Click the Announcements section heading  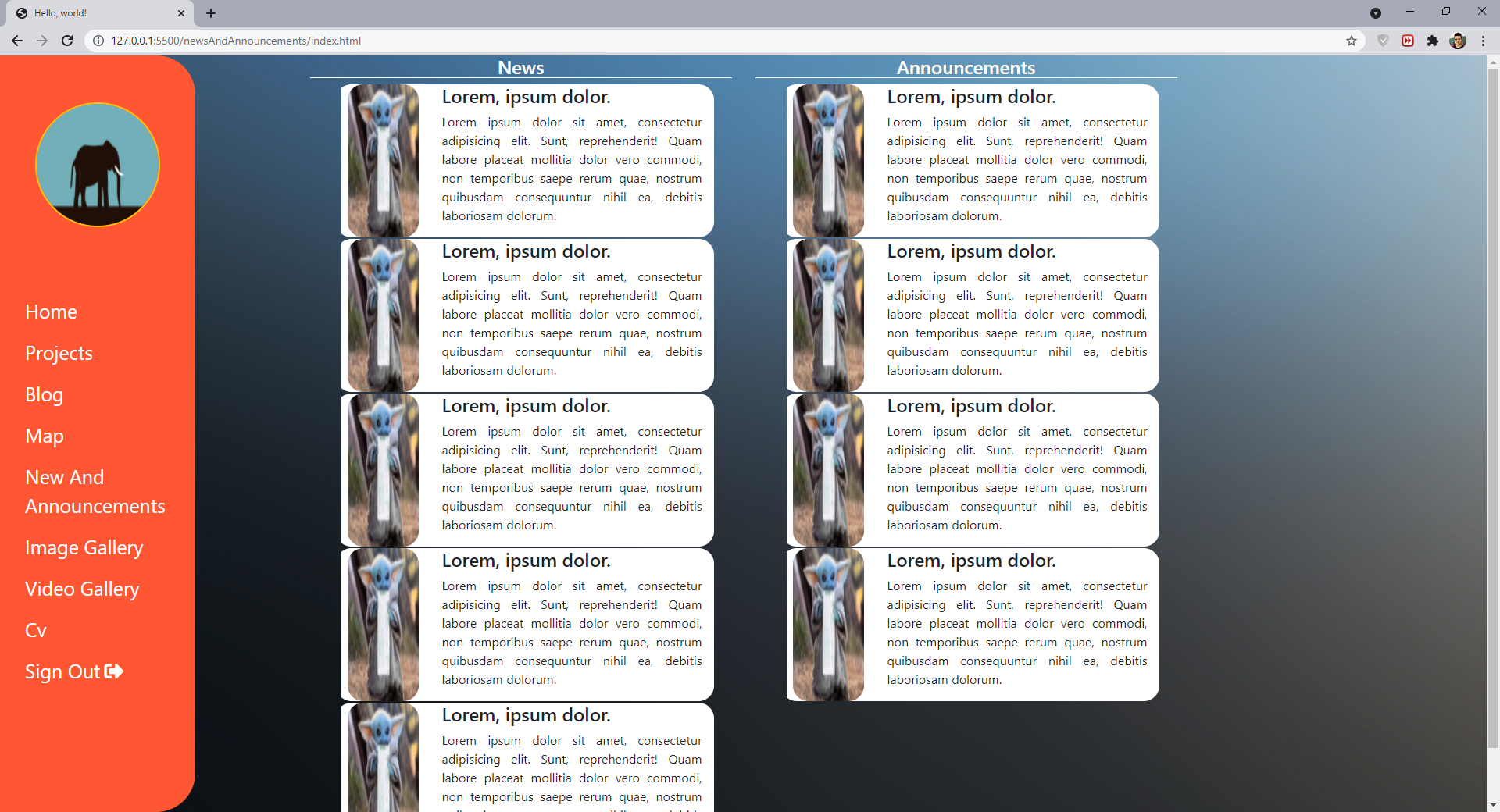tap(966, 68)
